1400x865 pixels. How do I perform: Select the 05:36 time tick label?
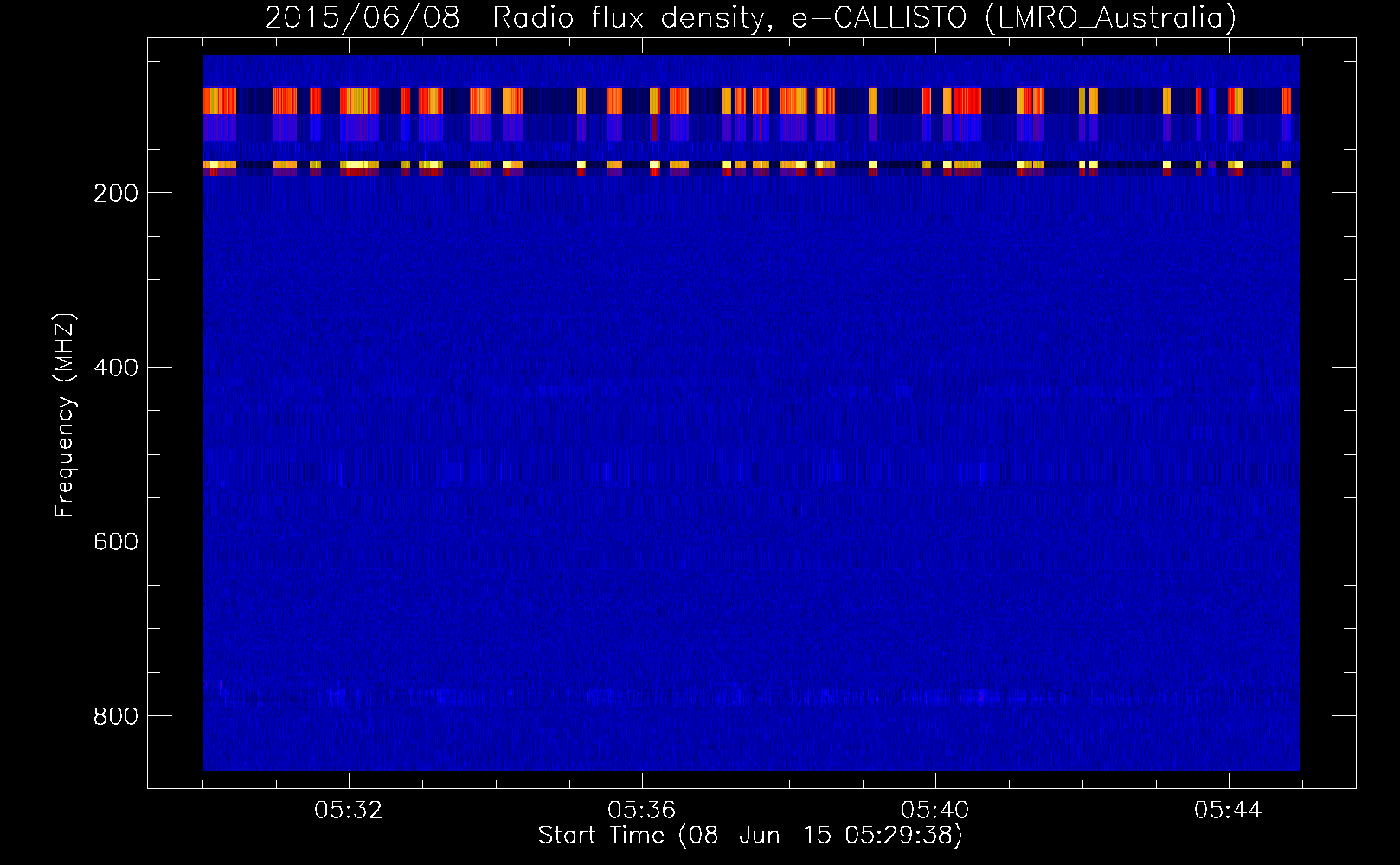642,811
